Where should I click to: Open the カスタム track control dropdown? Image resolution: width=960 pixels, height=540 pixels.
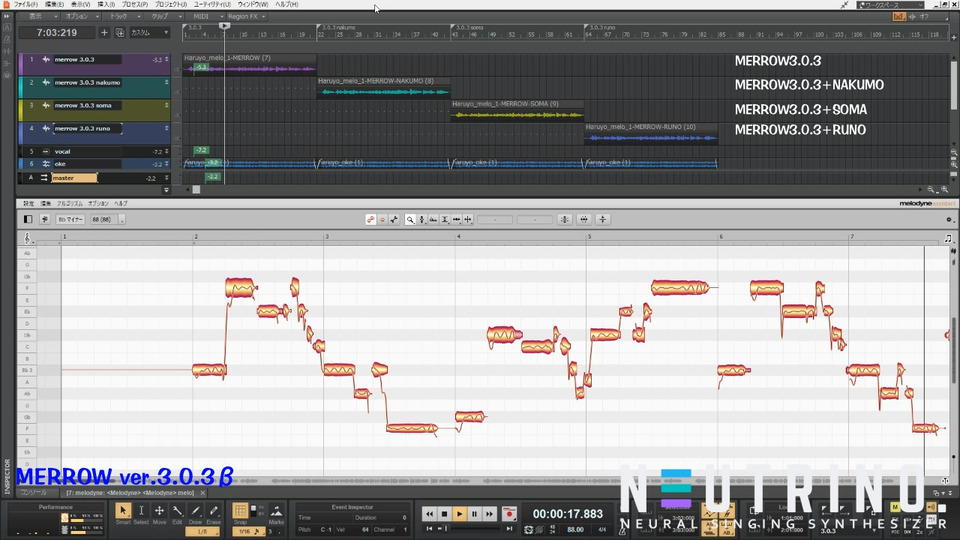146,33
